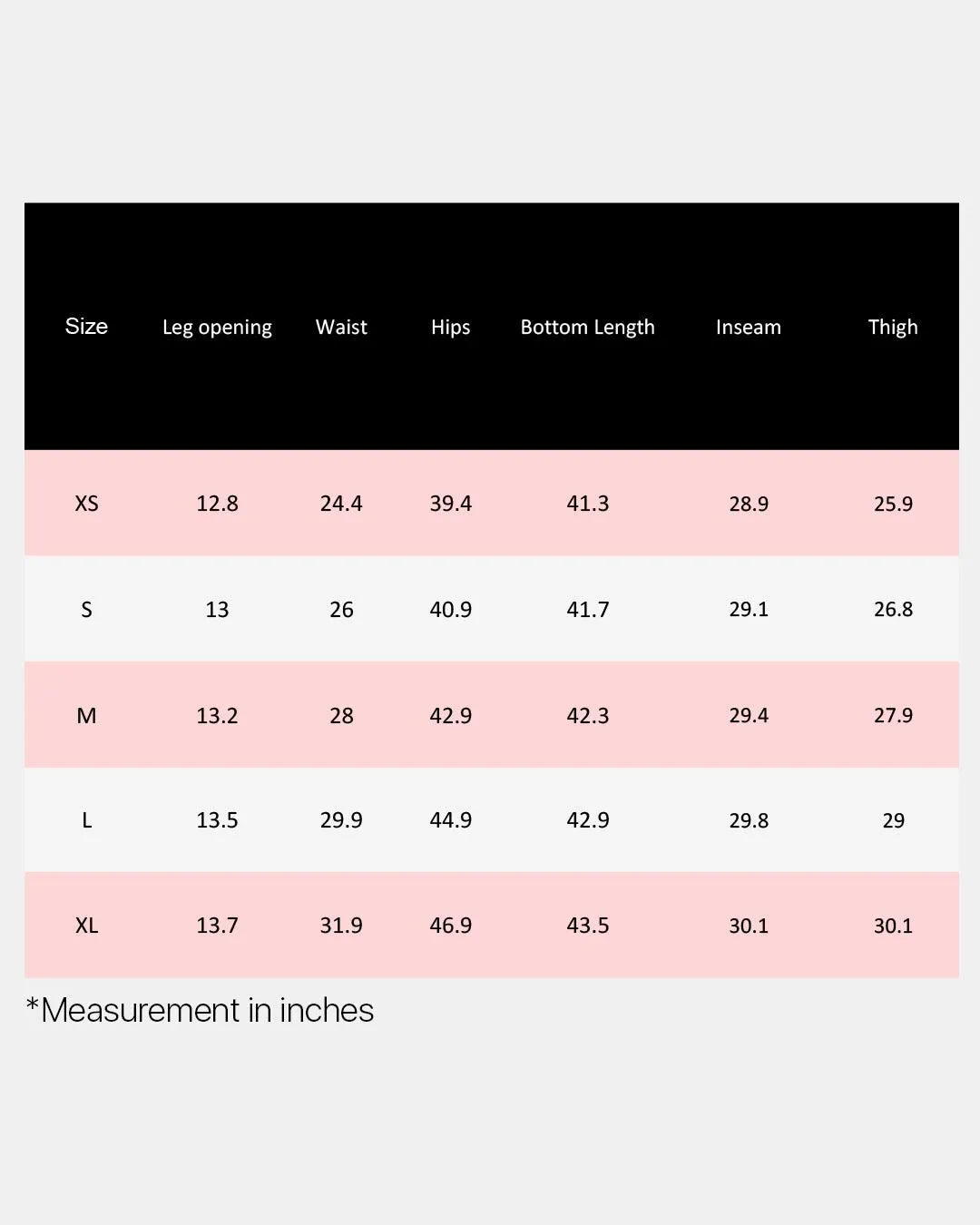Click the Size column header
This screenshot has height=1225, width=980.
tap(86, 326)
